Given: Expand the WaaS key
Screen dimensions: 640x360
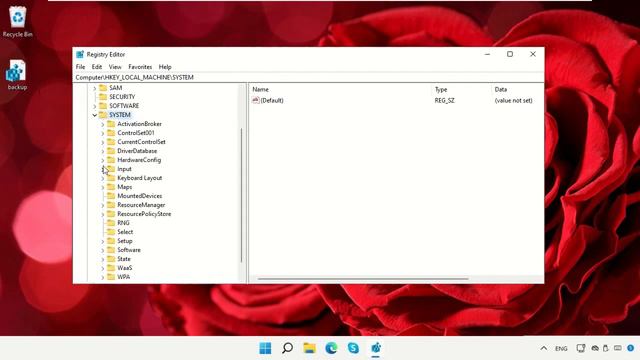Looking at the screenshot, I should (103, 268).
